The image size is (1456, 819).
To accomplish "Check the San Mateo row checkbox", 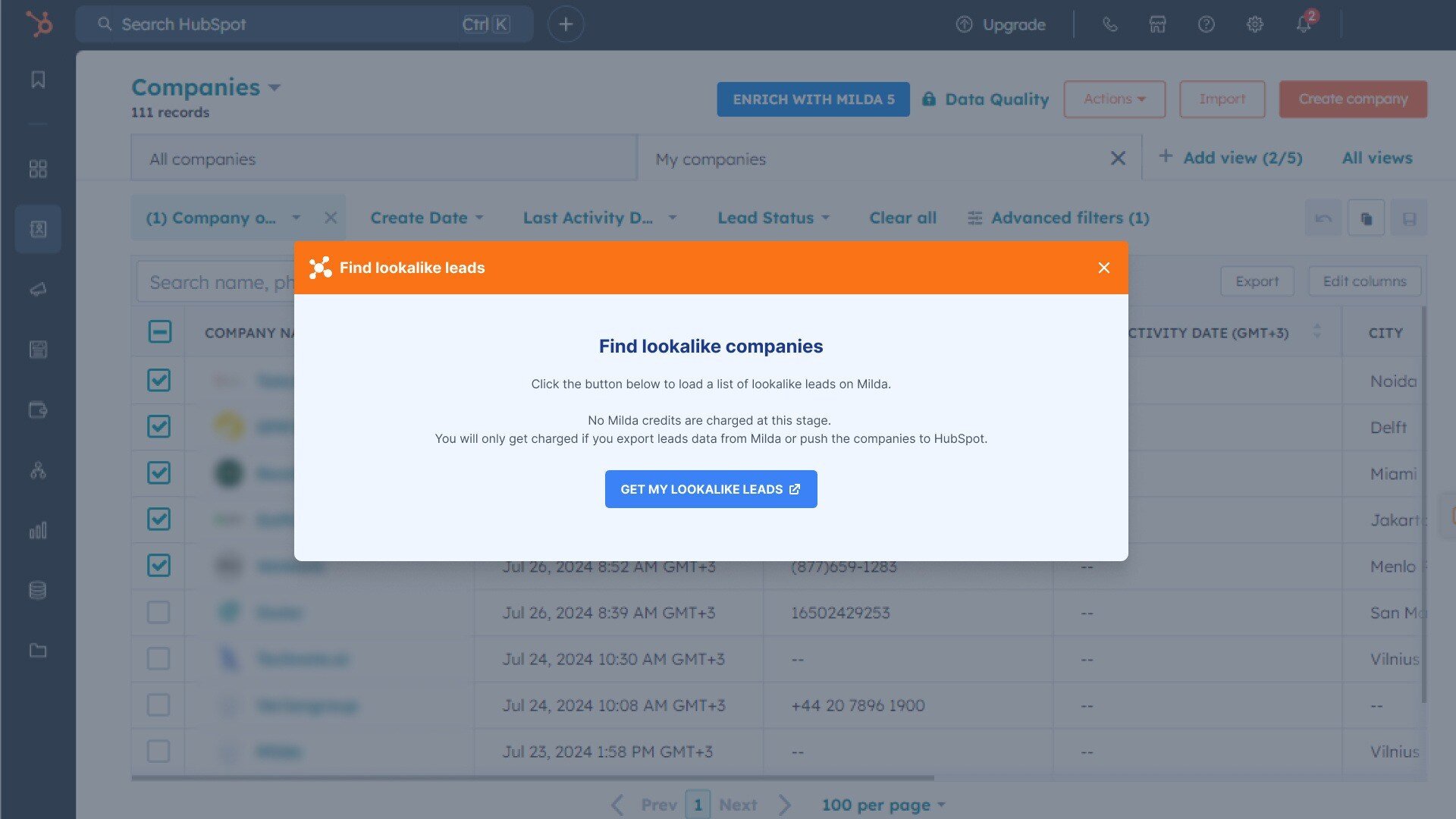I will tap(158, 612).
